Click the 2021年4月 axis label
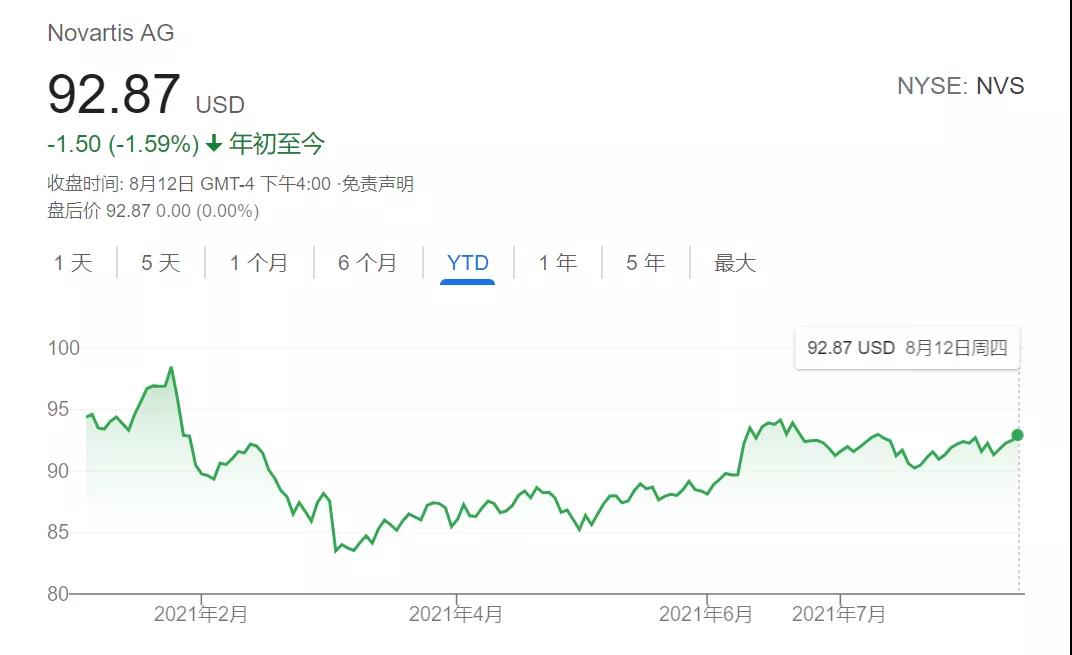 tap(456, 614)
